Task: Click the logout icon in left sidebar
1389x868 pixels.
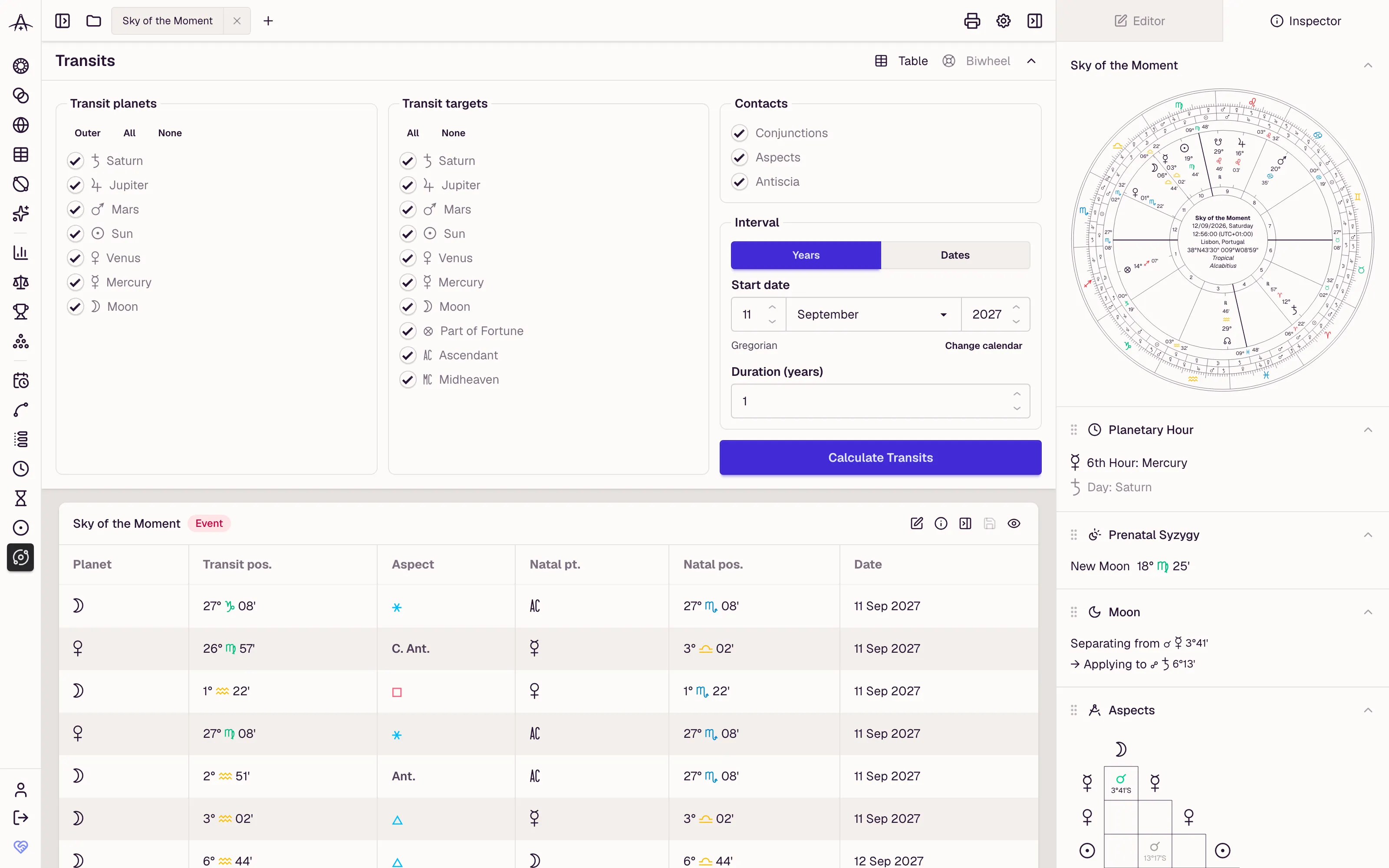Action: pos(21,818)
